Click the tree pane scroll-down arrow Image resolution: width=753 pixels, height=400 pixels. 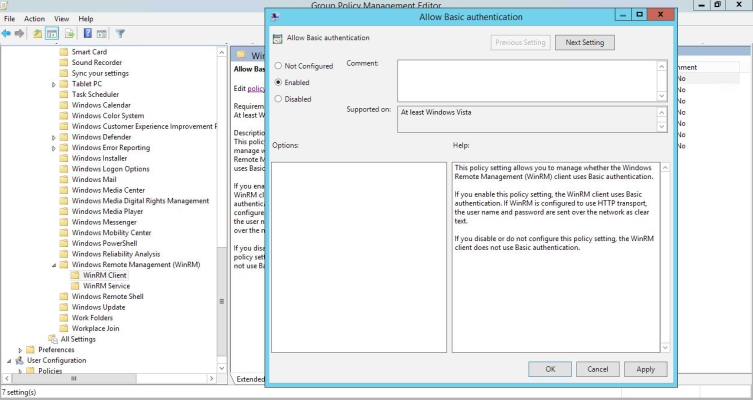[x=221, y=368]
